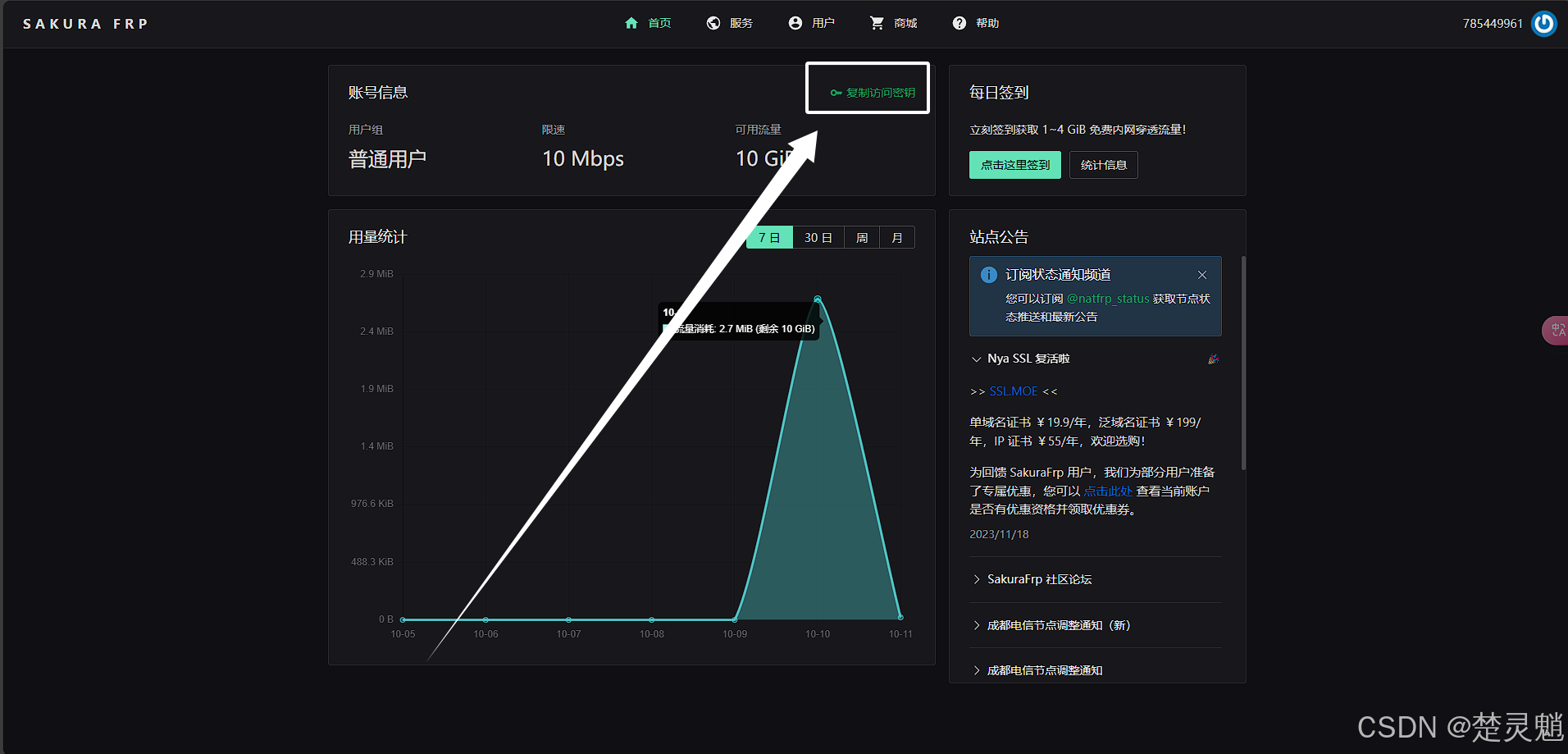Image resolution: width=1568 pixels, height=754 pixels.
Task: Click the 用量统计 heading
Action: point(378,237)
